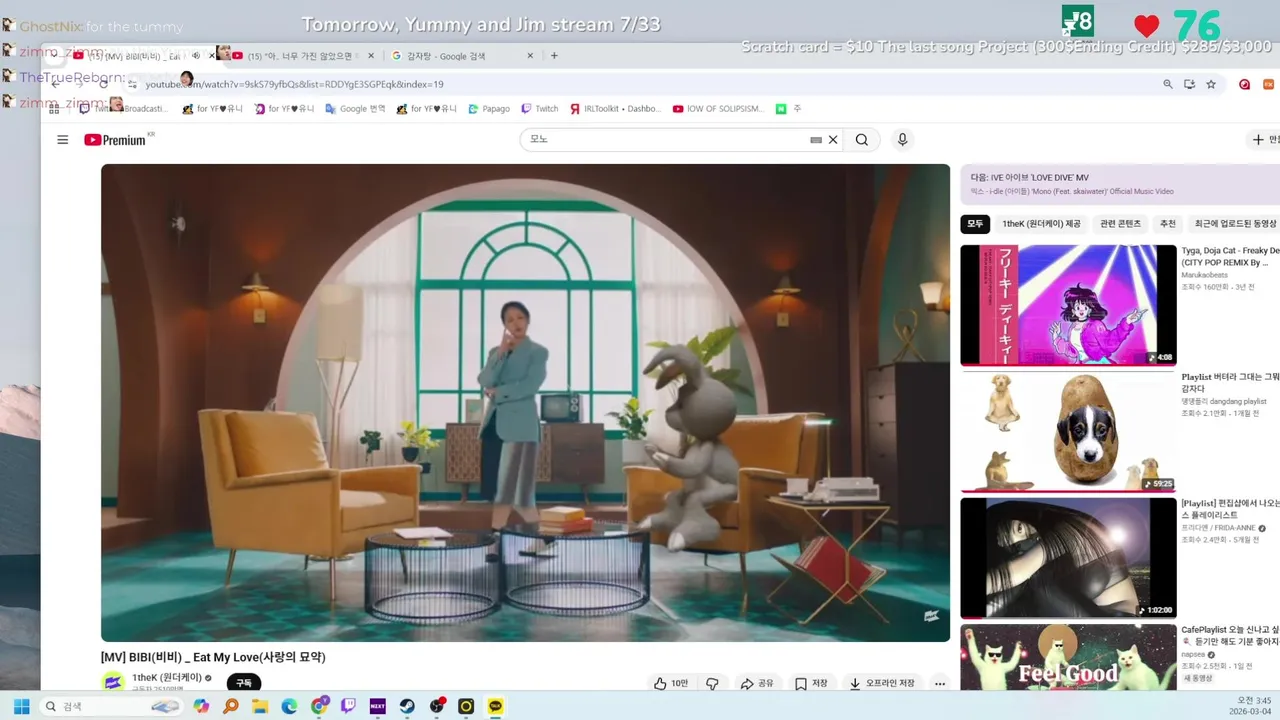This screenshot has width=1280, height=720.
Task: Open the Google 번역 bookmark
Action: click(355, 109)
